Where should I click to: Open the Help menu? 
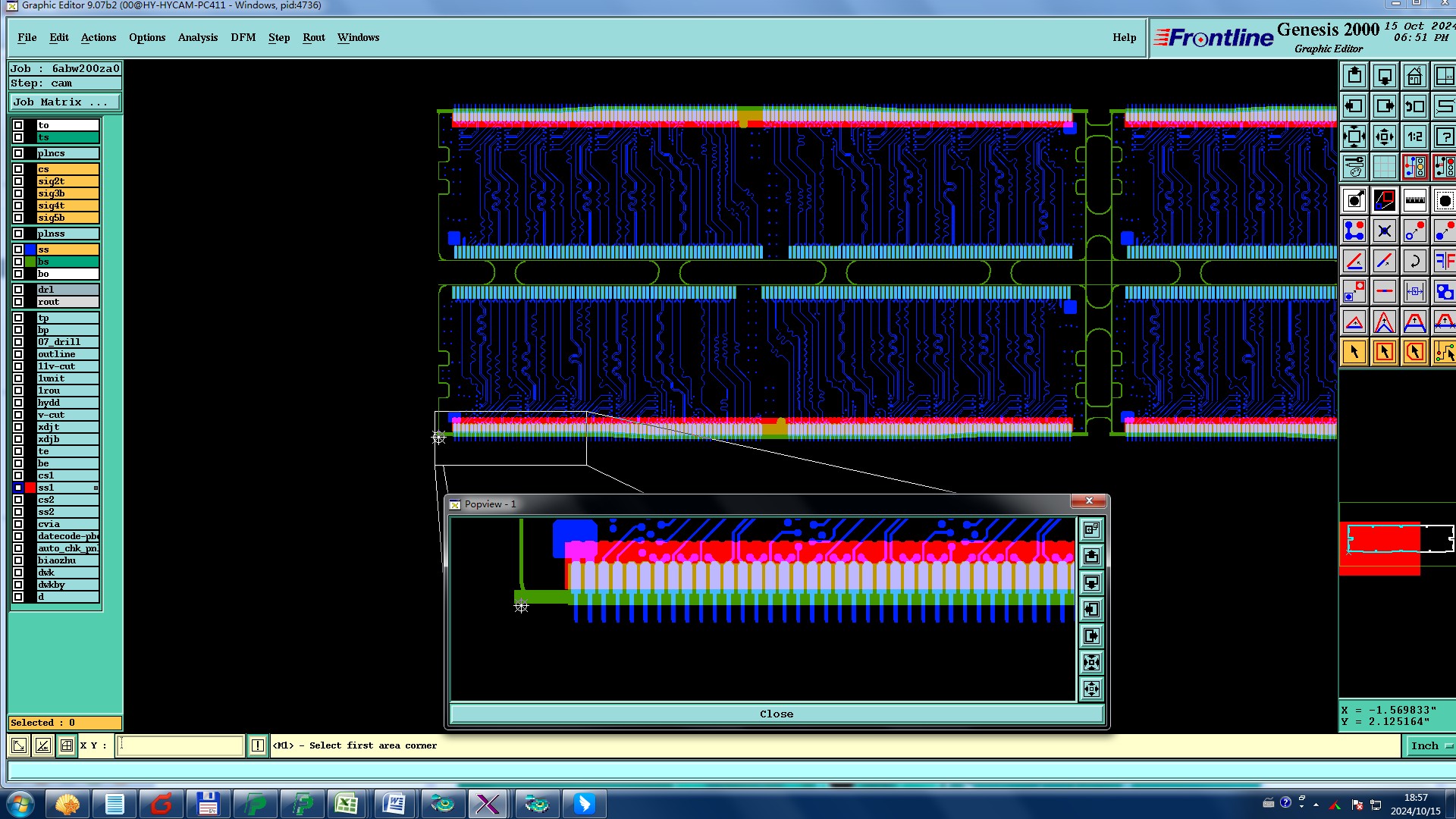click(x=1124, y=38)
